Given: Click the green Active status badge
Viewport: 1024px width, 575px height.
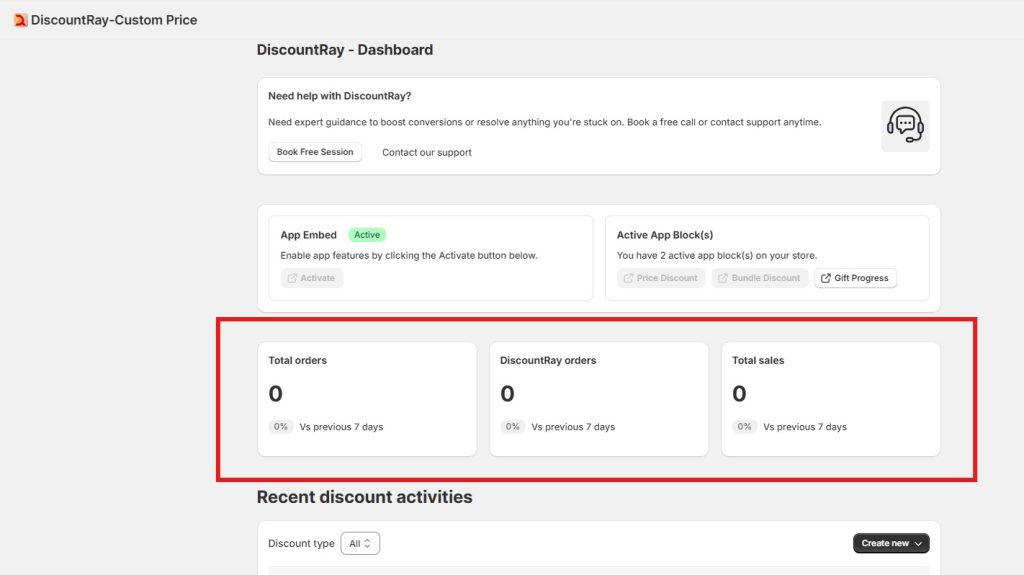Looking at the screenshot, I should [x=367, y=235].
